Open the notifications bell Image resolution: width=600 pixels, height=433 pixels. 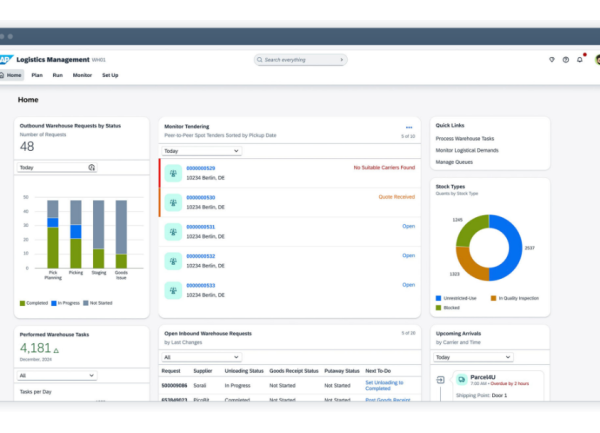click(579, 59)
